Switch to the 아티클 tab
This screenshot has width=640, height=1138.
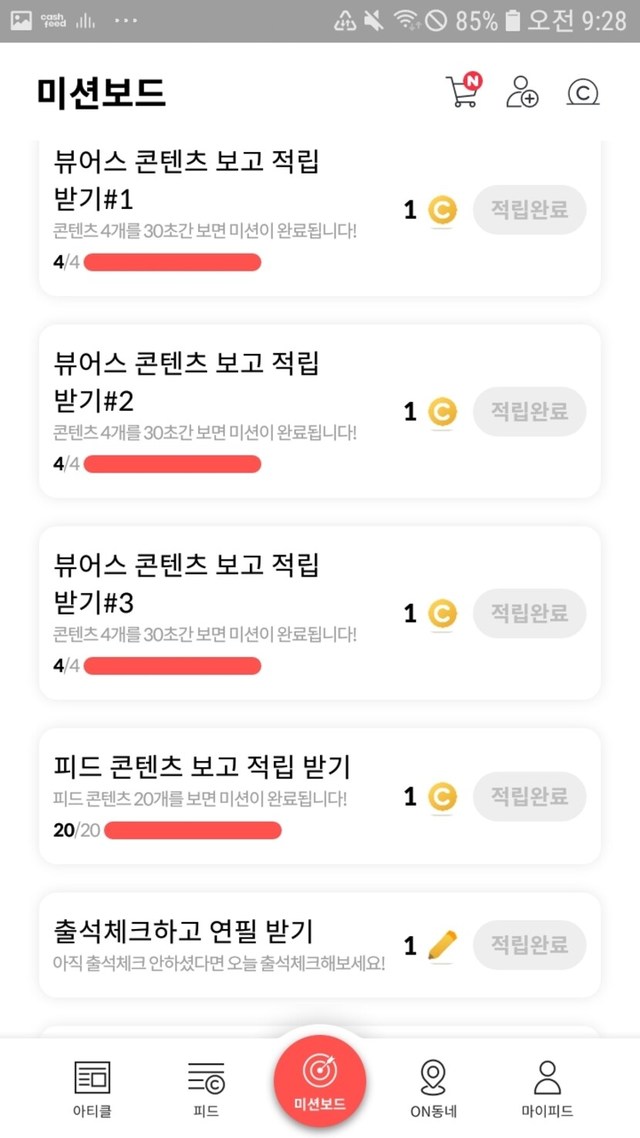(92, 1087)
